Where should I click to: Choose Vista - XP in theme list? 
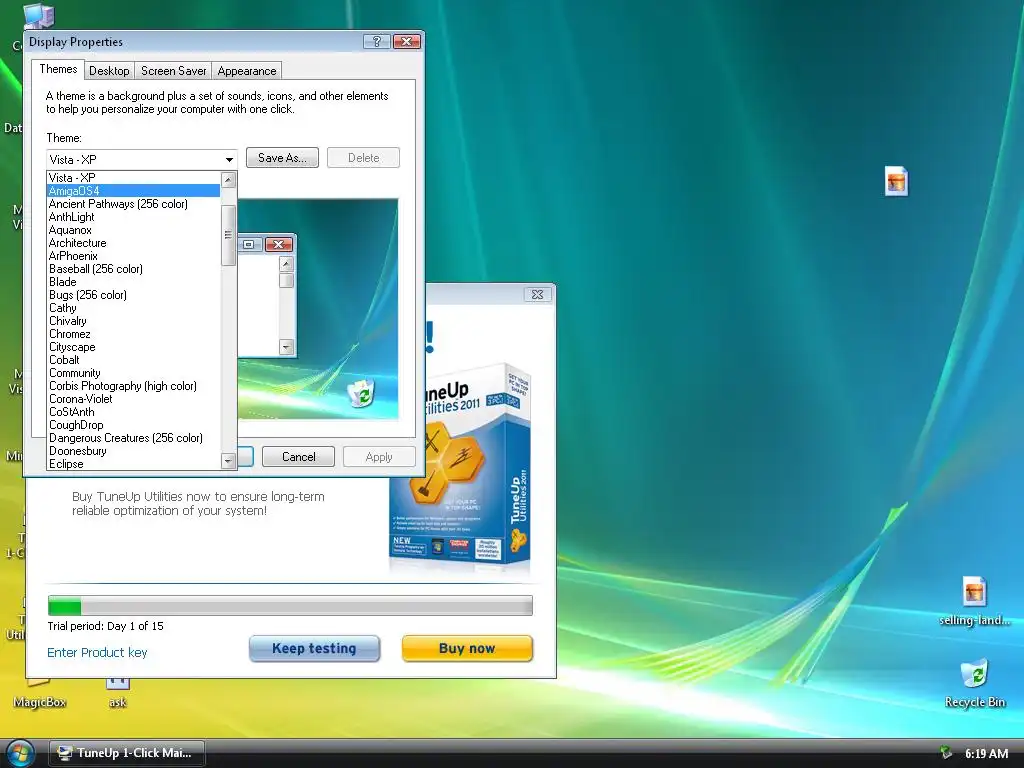(134, 178)
